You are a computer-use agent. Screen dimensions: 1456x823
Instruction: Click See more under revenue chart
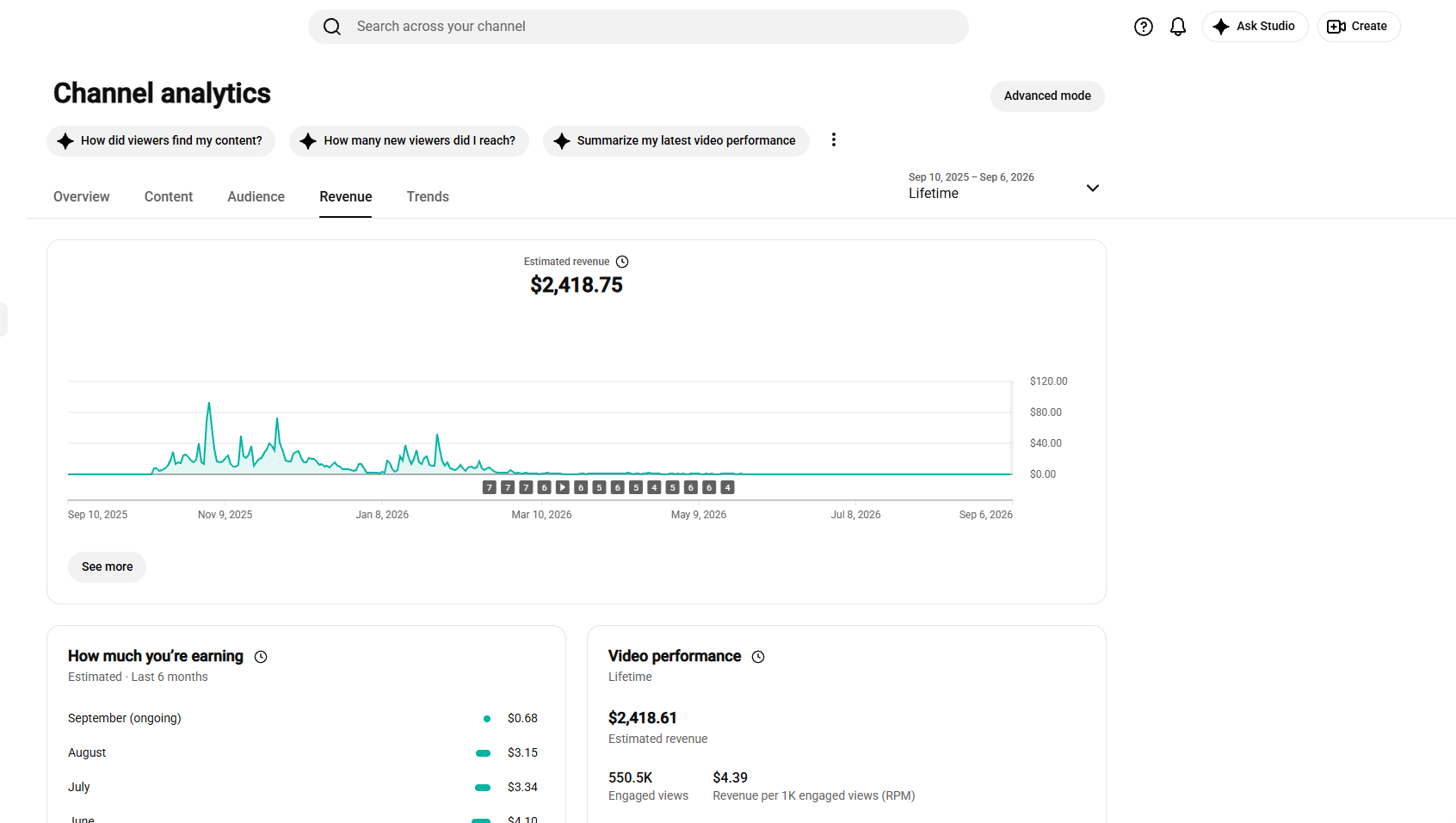coord(107,566)
